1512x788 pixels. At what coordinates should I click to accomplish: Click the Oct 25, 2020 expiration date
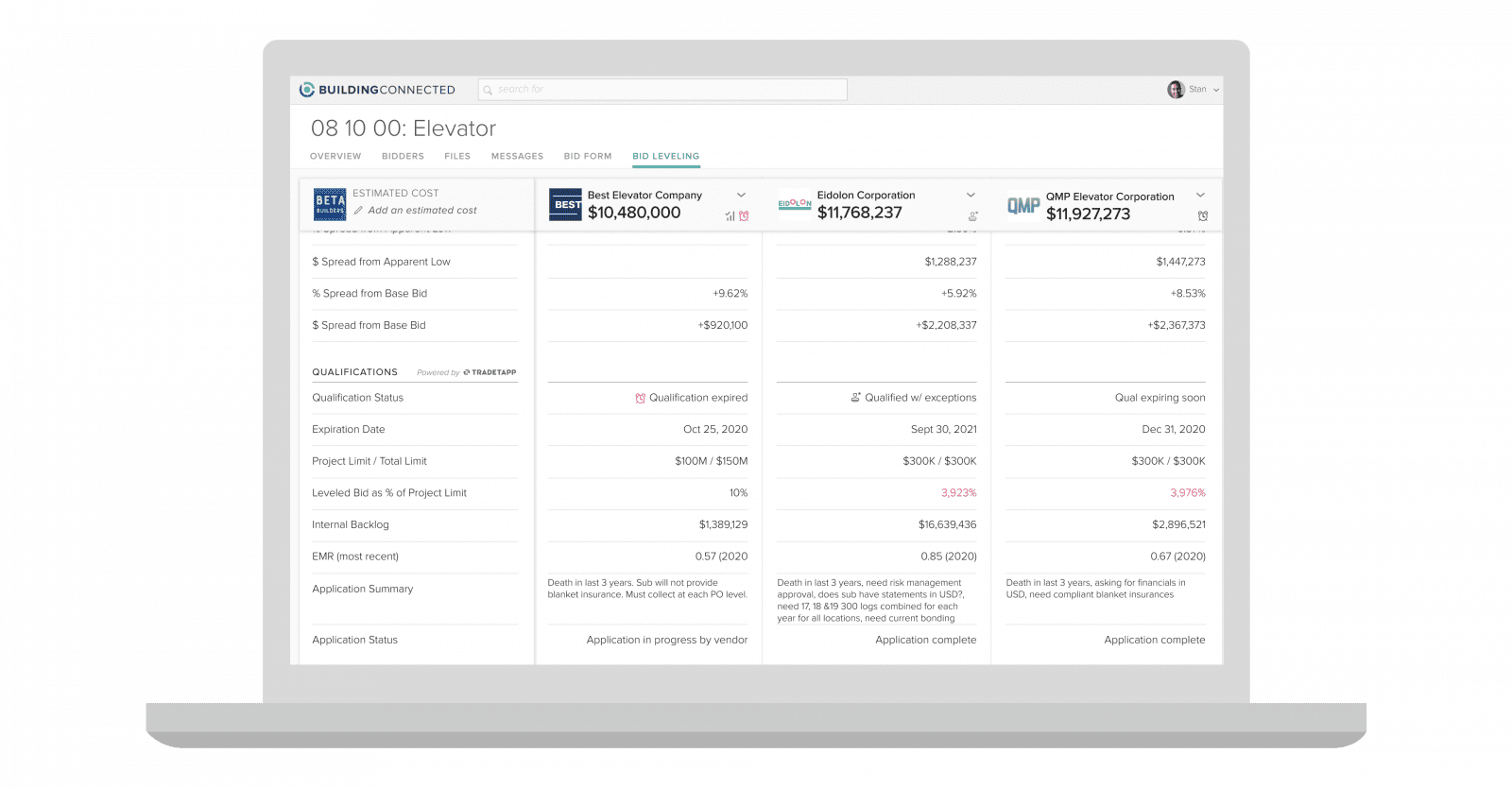pos(715,429)
